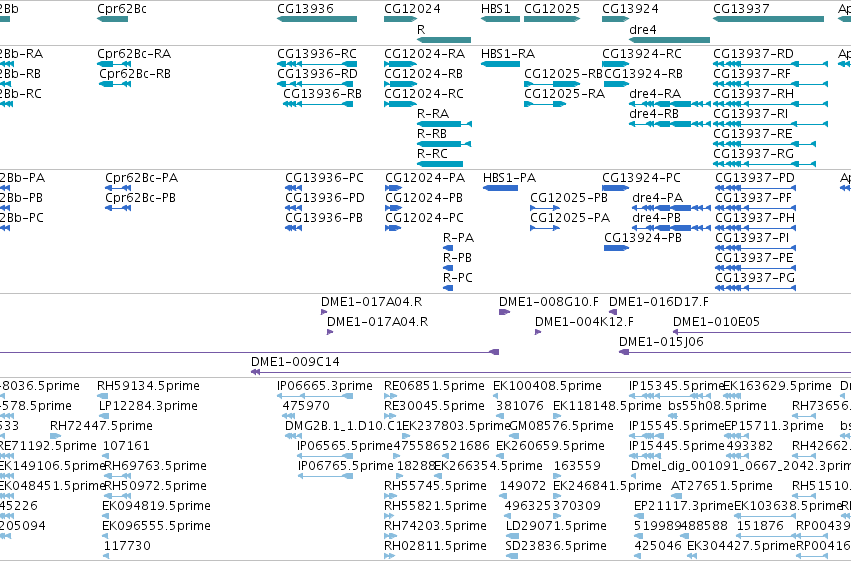Select the dre4 gene label
The width and height of the screenshot is (851, 561).
pos(643,30)
